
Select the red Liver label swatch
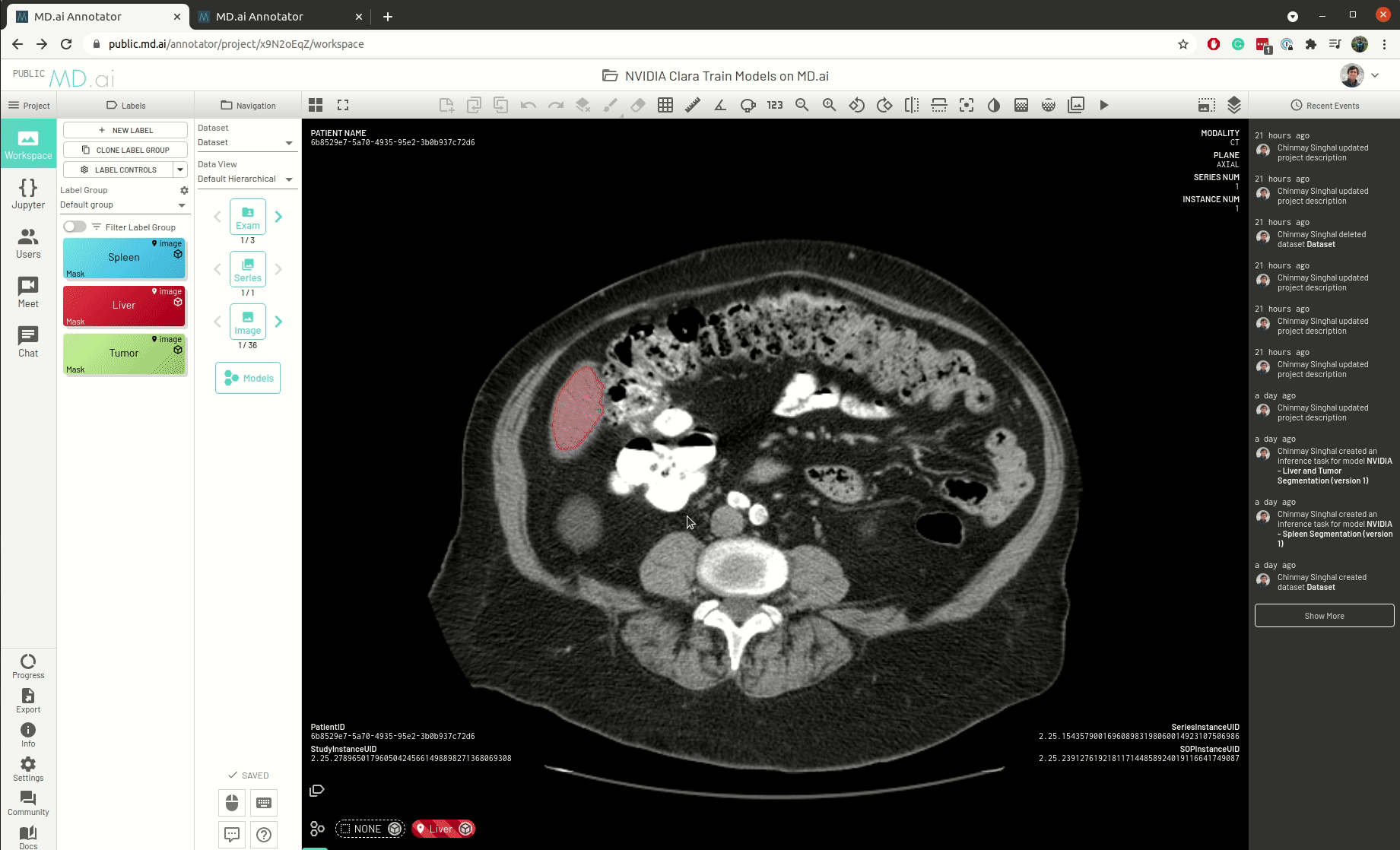124,306
